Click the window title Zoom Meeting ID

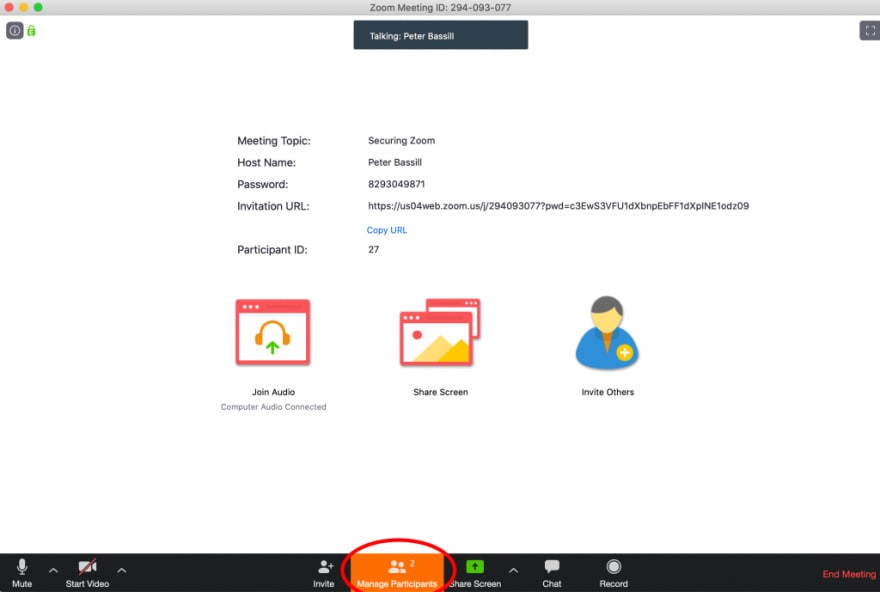click(440, 7)
